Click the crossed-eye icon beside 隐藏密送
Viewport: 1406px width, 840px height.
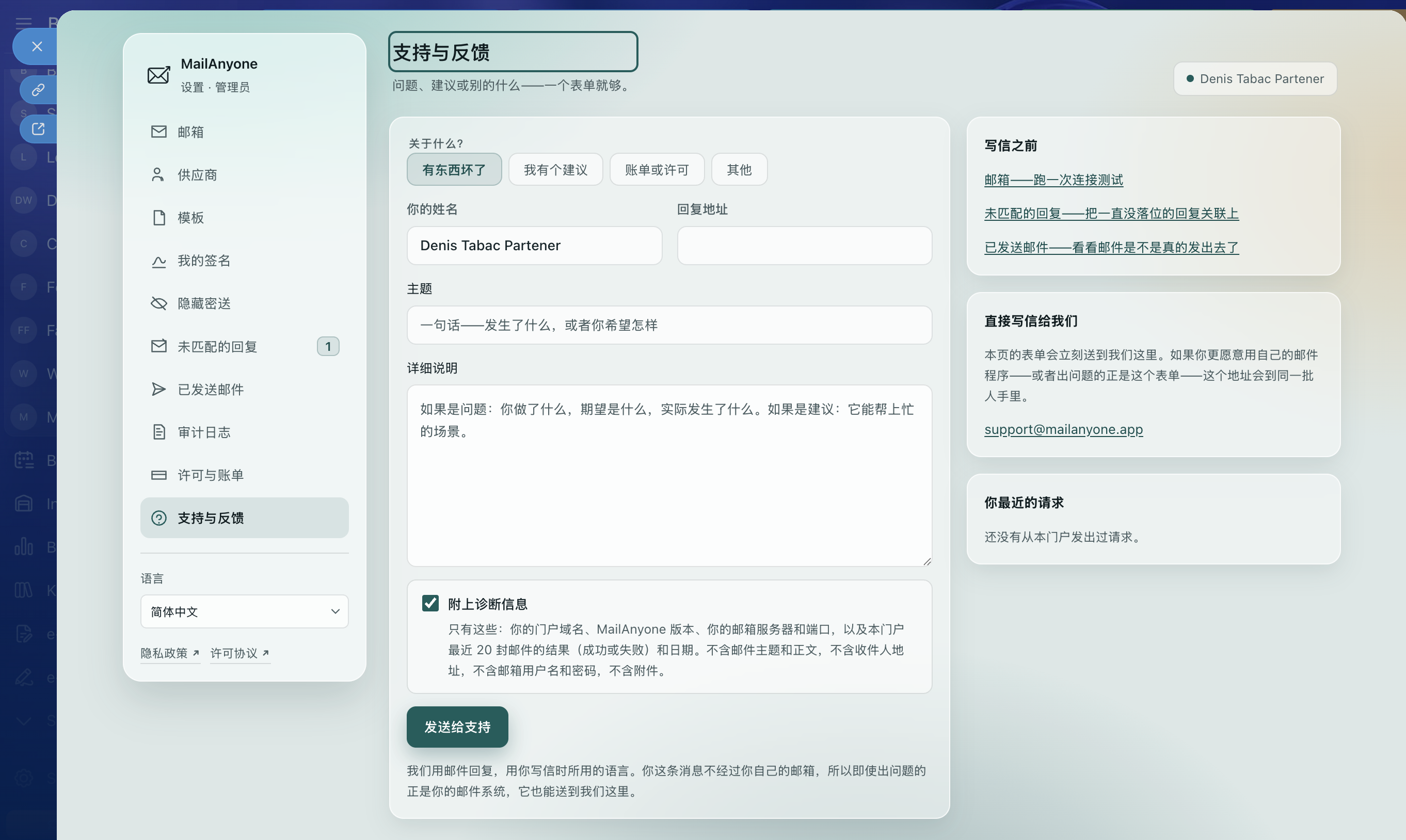158,303
